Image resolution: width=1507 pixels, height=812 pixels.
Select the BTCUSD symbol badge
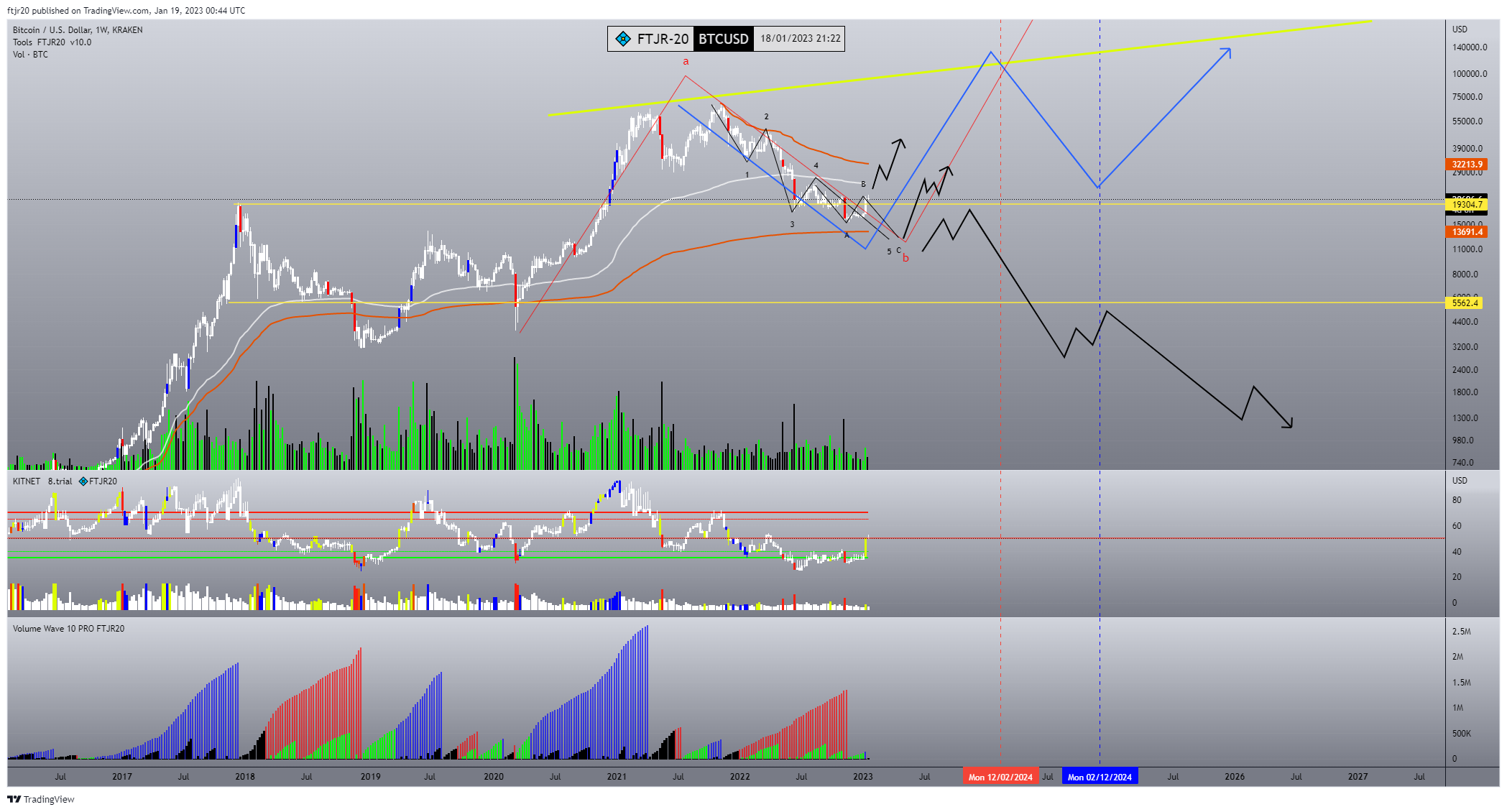[724, 39]
